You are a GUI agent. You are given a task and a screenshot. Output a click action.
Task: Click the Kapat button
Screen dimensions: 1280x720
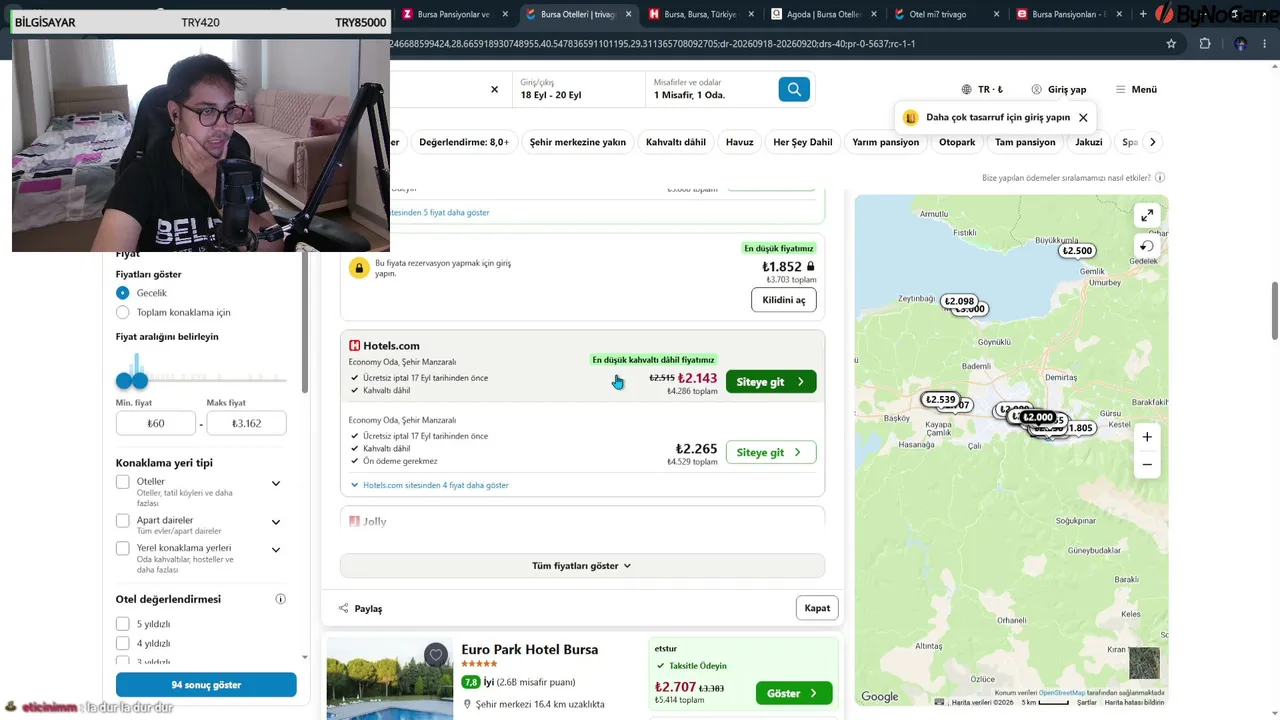click(817, 608)
